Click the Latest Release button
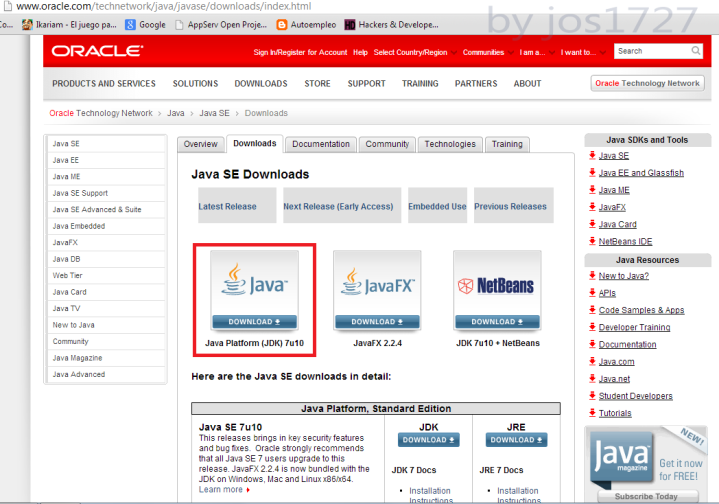This screenshot has width=719, height=504. (x=237, y=205)
